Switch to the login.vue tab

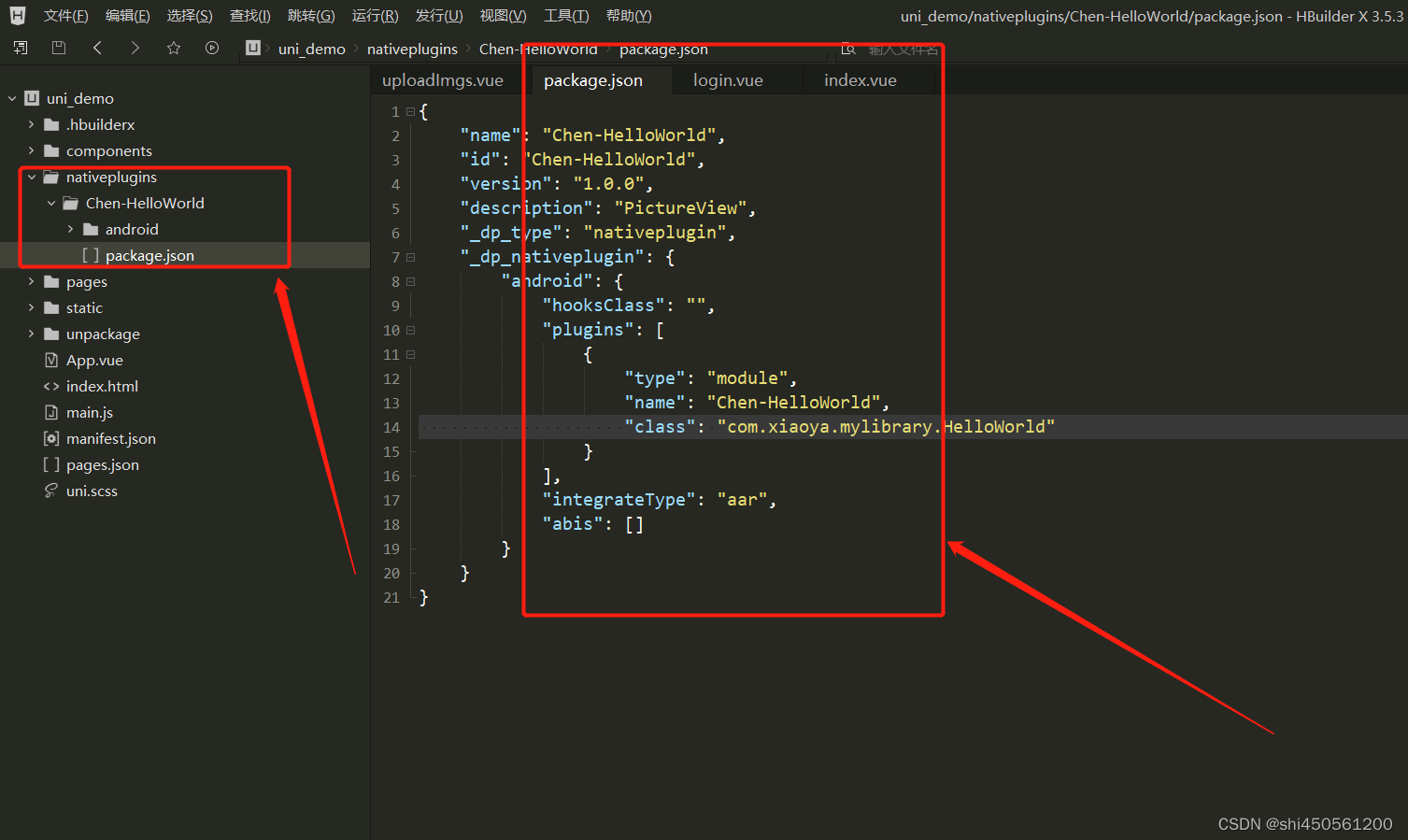coord(728,79)
